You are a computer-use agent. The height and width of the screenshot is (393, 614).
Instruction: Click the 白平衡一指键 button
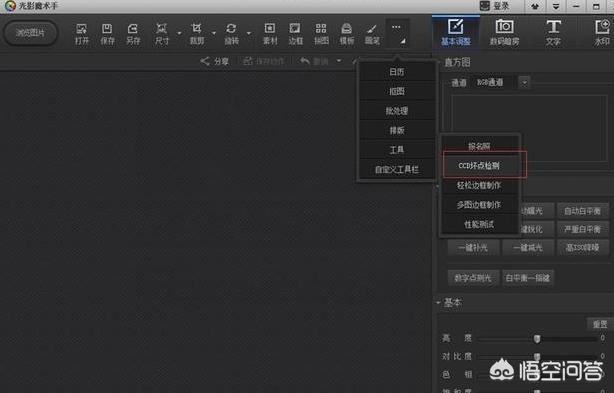pyautogui.click(x=527, y=278)
